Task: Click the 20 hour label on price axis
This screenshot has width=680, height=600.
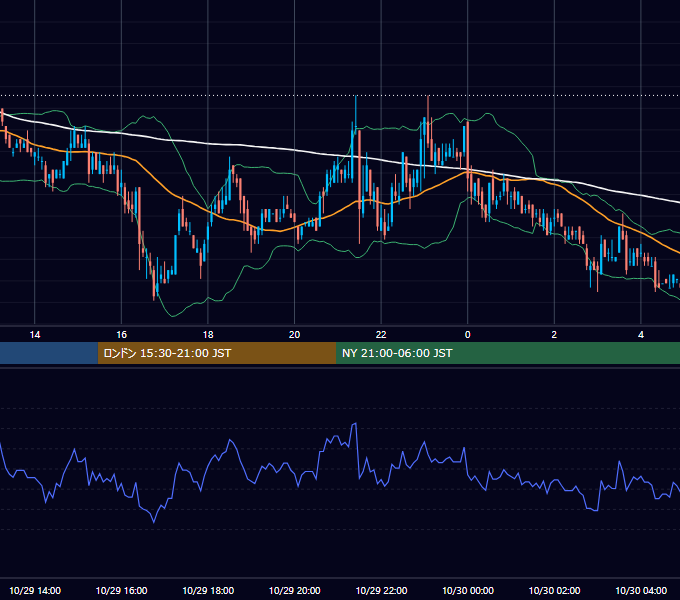Action: (294, 335)
